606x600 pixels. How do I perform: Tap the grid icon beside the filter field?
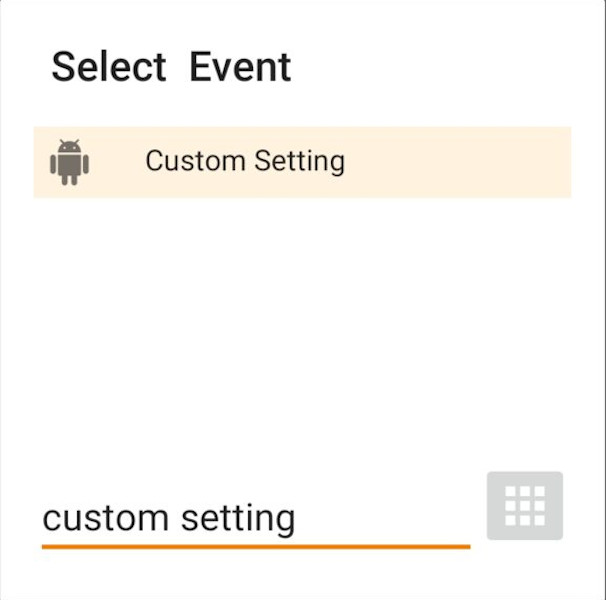(x=524, y=506)
